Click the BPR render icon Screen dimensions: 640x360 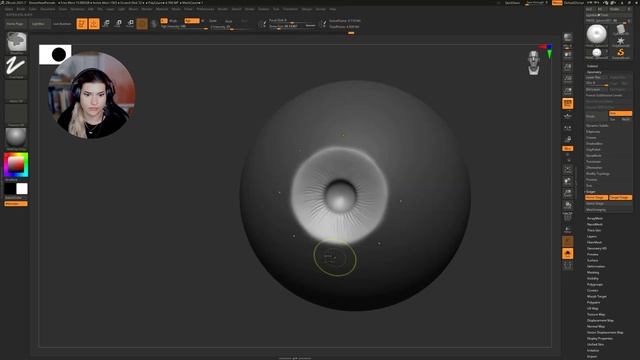click(568, 38)
